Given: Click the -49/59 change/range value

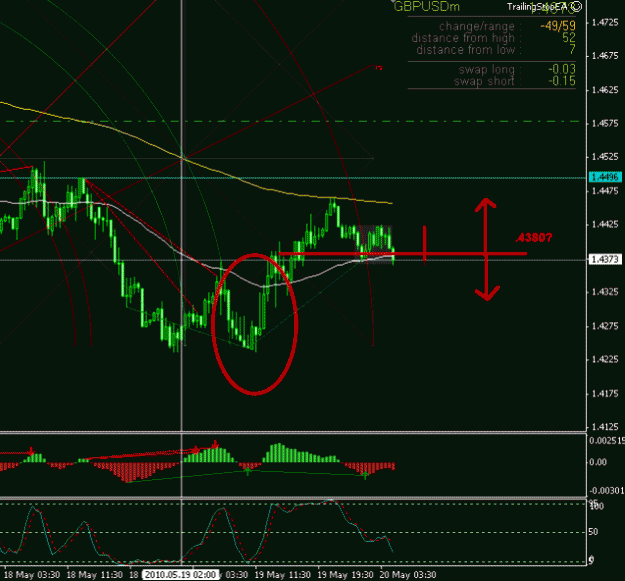Looking at the screenshot, I should tap(558, 26).
